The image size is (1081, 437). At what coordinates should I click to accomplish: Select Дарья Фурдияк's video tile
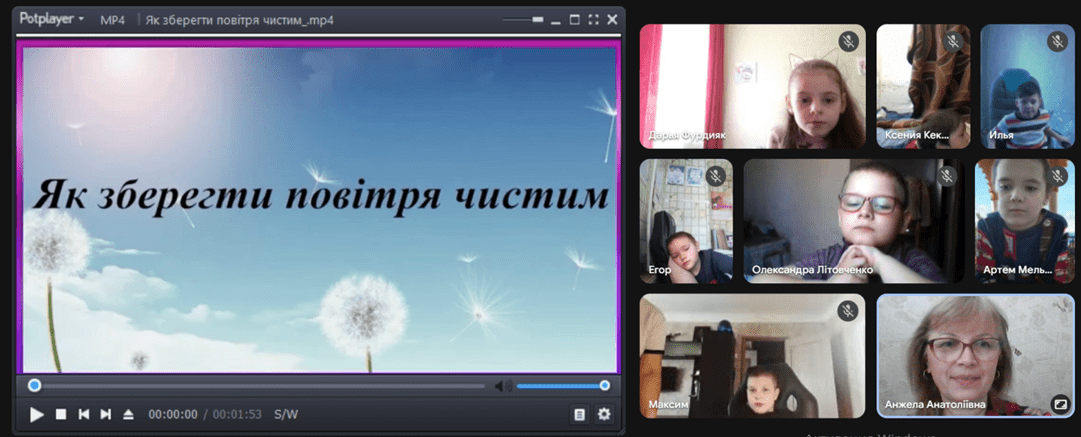(x=753, y=86)
